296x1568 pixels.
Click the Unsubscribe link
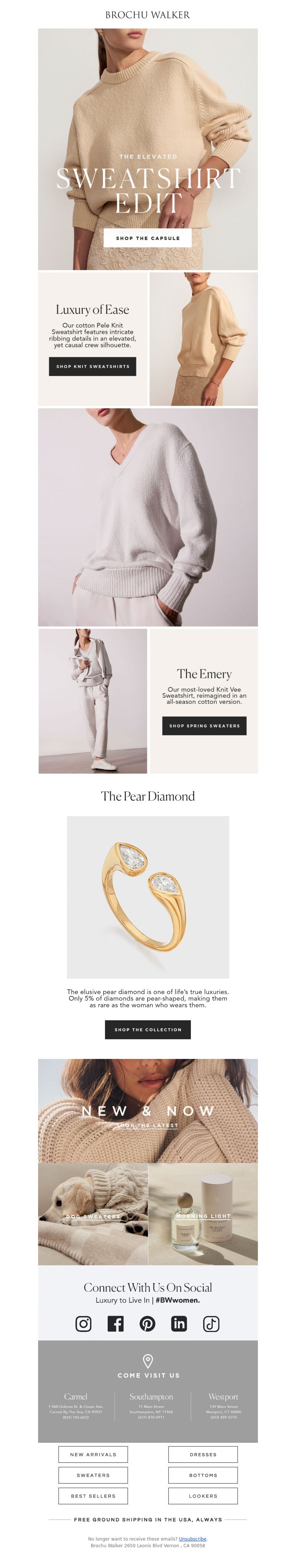click(x=193, y=1539)
